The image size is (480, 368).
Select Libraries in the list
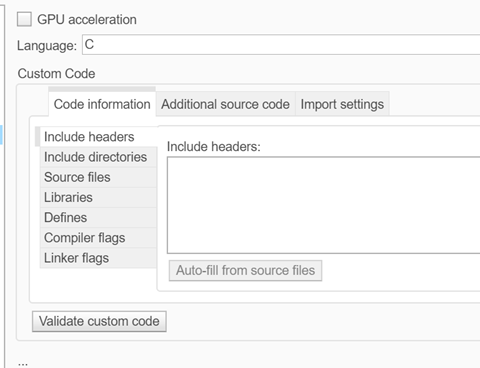coord(98,197)
